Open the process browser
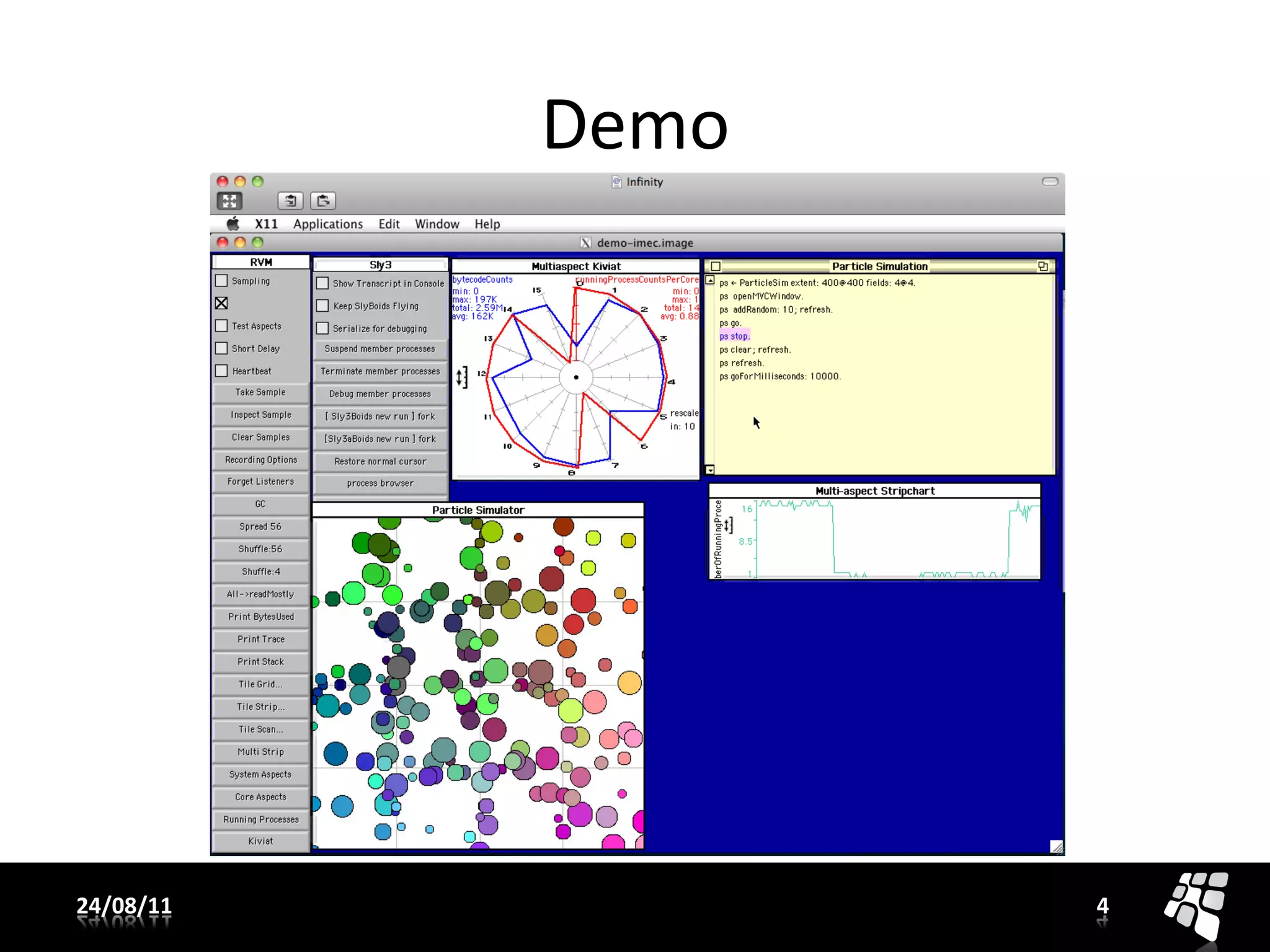This screenshot has width=1270, height=952. [x=380, y=483]
